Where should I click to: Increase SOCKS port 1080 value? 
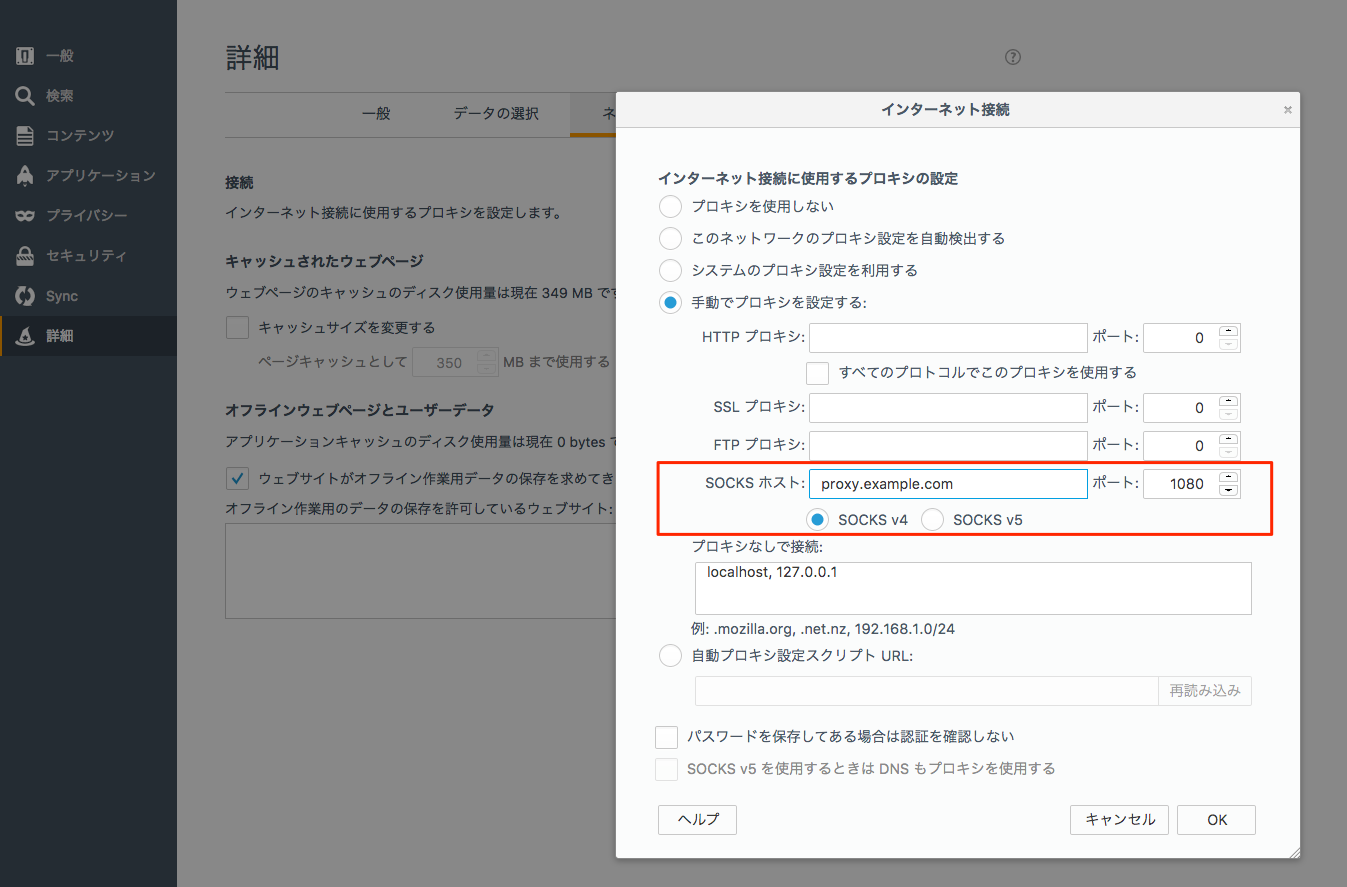pos(1230,477)
